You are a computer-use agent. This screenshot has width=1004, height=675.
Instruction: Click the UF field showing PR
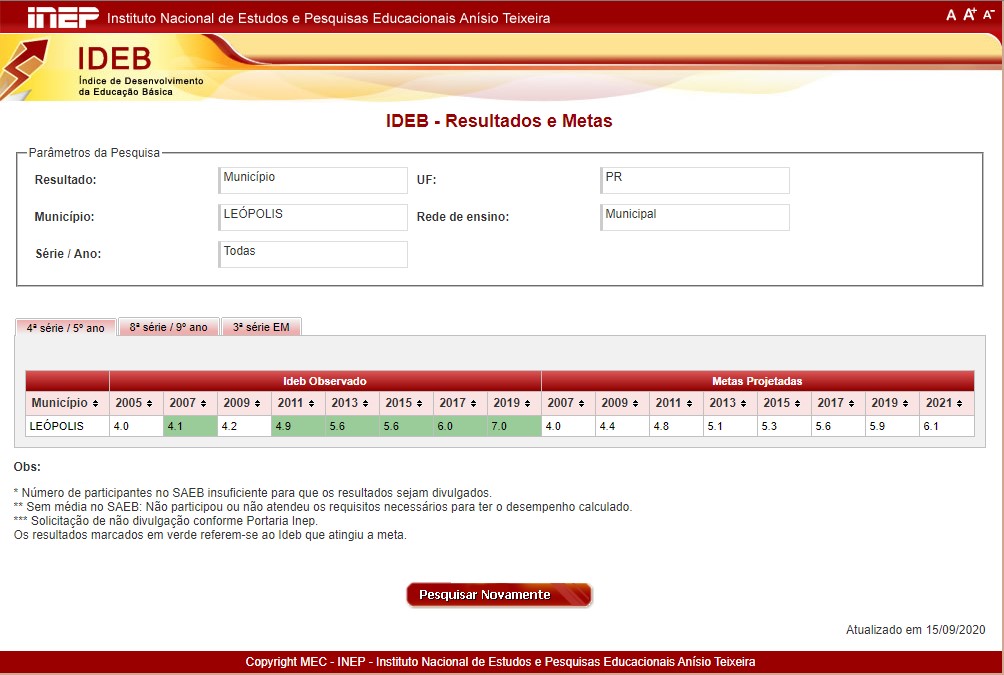695,180
